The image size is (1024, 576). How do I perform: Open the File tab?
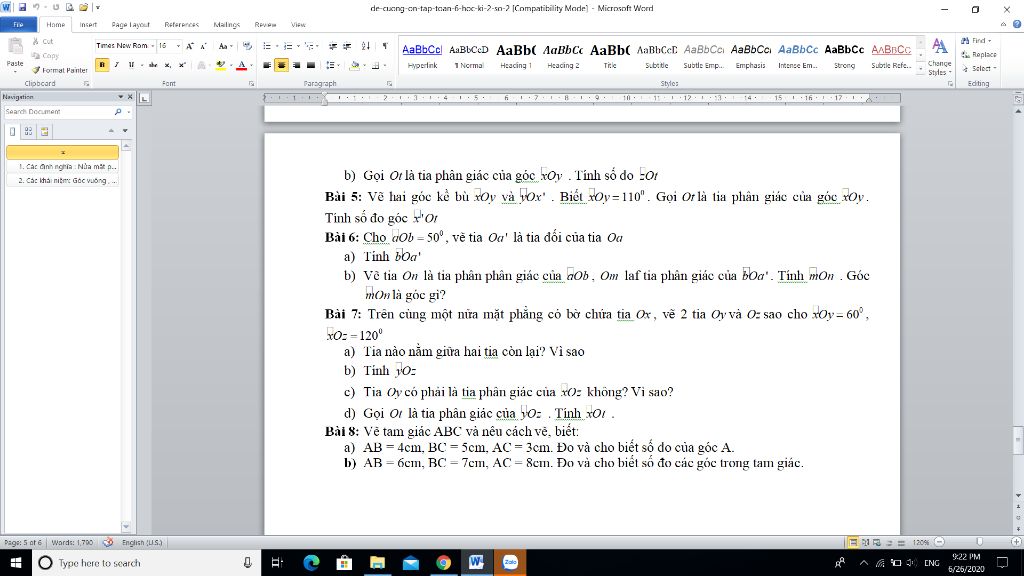coord(18,24)
